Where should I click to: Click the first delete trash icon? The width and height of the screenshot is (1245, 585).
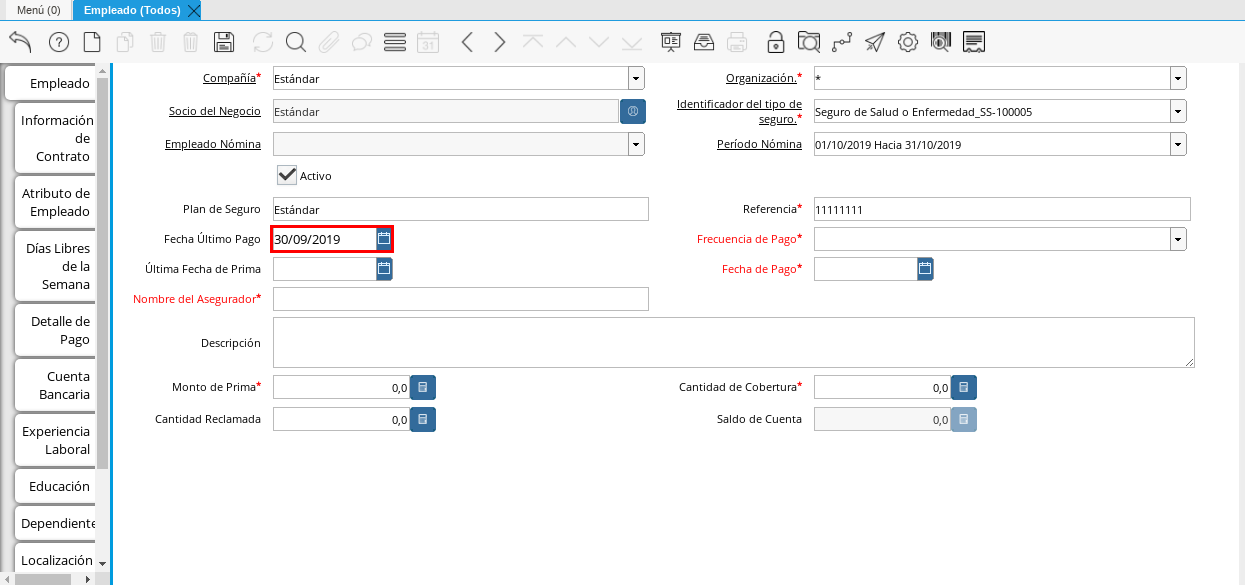tap(158, 42)
